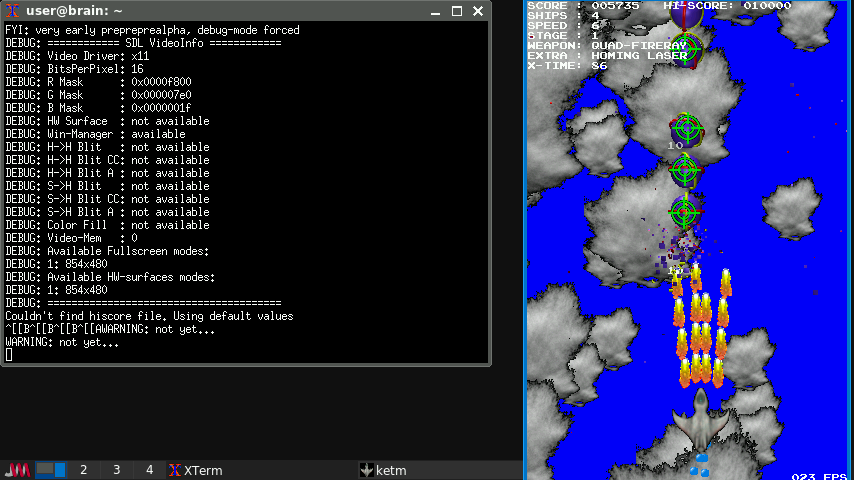The height and width of the screenshot is (480, 854).
Task: Click the WEAPON: QUAD-FIRERAY status line
Action: (607, 45)
